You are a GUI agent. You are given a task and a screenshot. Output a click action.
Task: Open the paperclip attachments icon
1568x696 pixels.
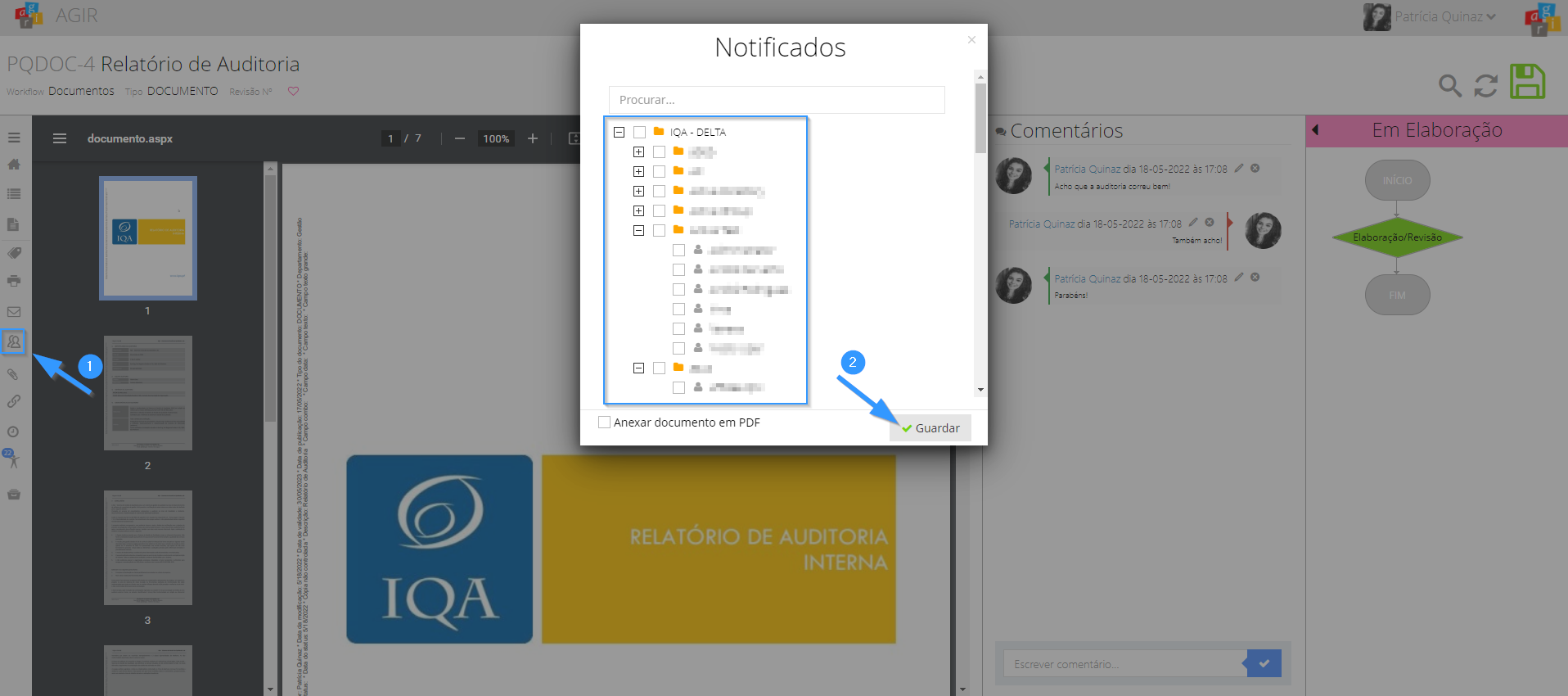click(13, 373)
